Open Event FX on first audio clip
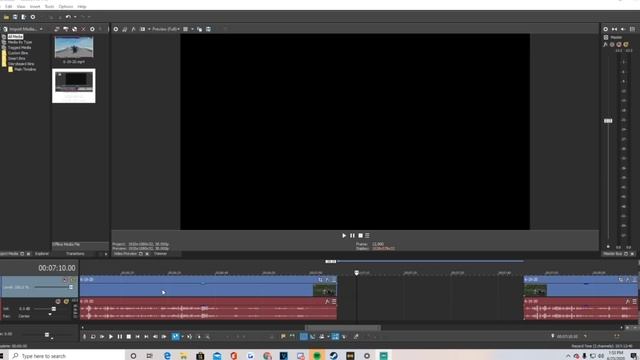This screenshot has width=640, height=360. pyautogui.click(x=327, y=302)
